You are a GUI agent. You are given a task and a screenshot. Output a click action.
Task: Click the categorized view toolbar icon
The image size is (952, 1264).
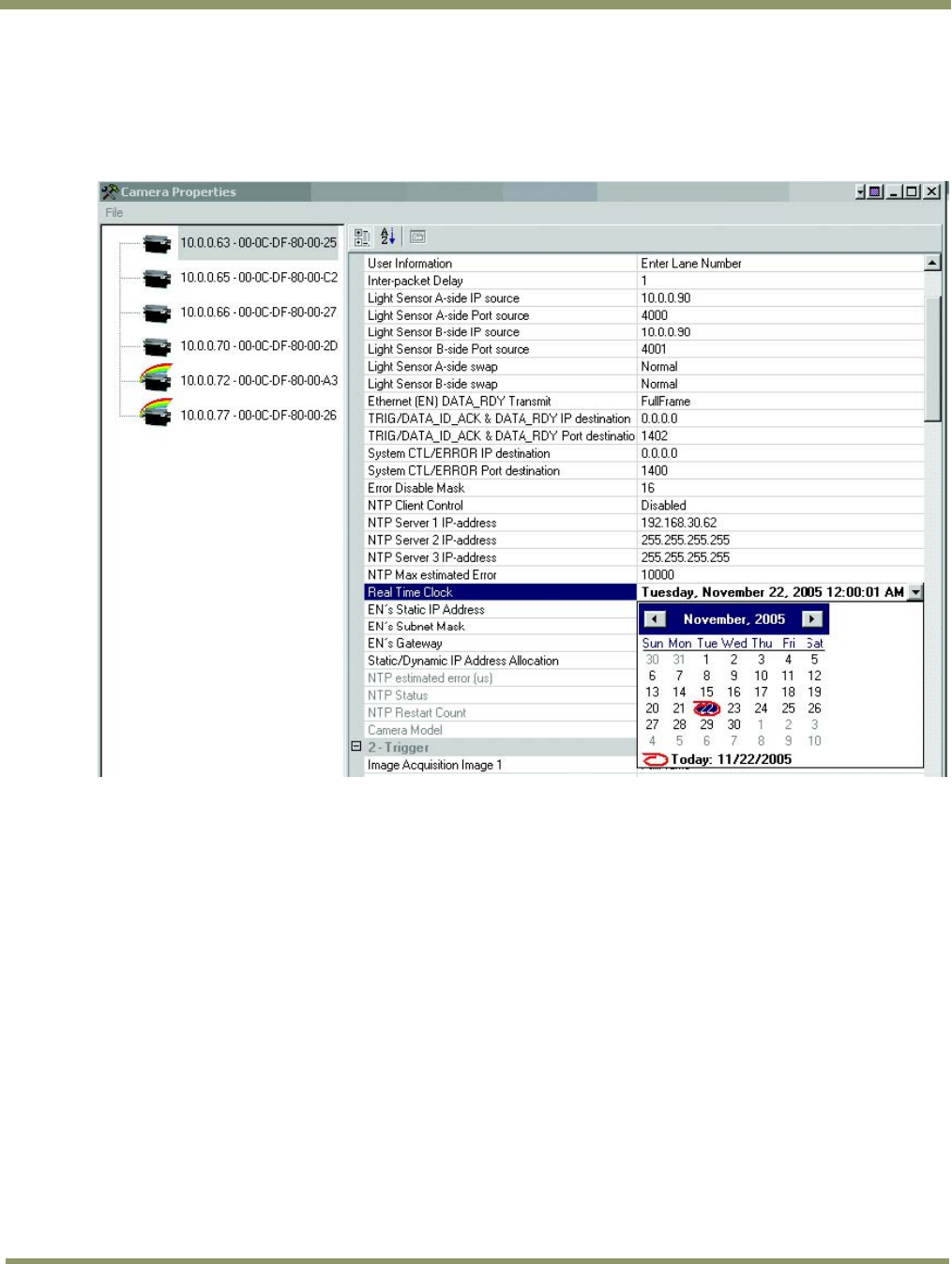pyautogui.click(x=362, y=237)
